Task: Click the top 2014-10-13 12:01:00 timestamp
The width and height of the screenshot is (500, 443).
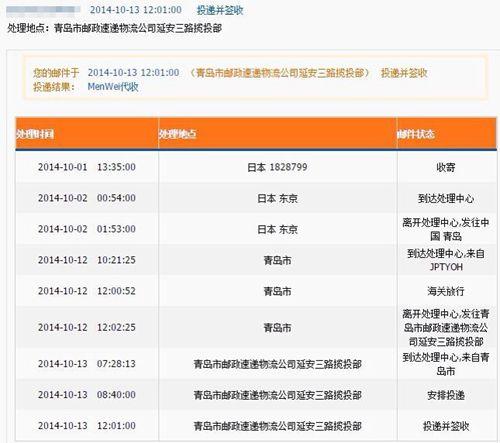Action: coord(136,10)
